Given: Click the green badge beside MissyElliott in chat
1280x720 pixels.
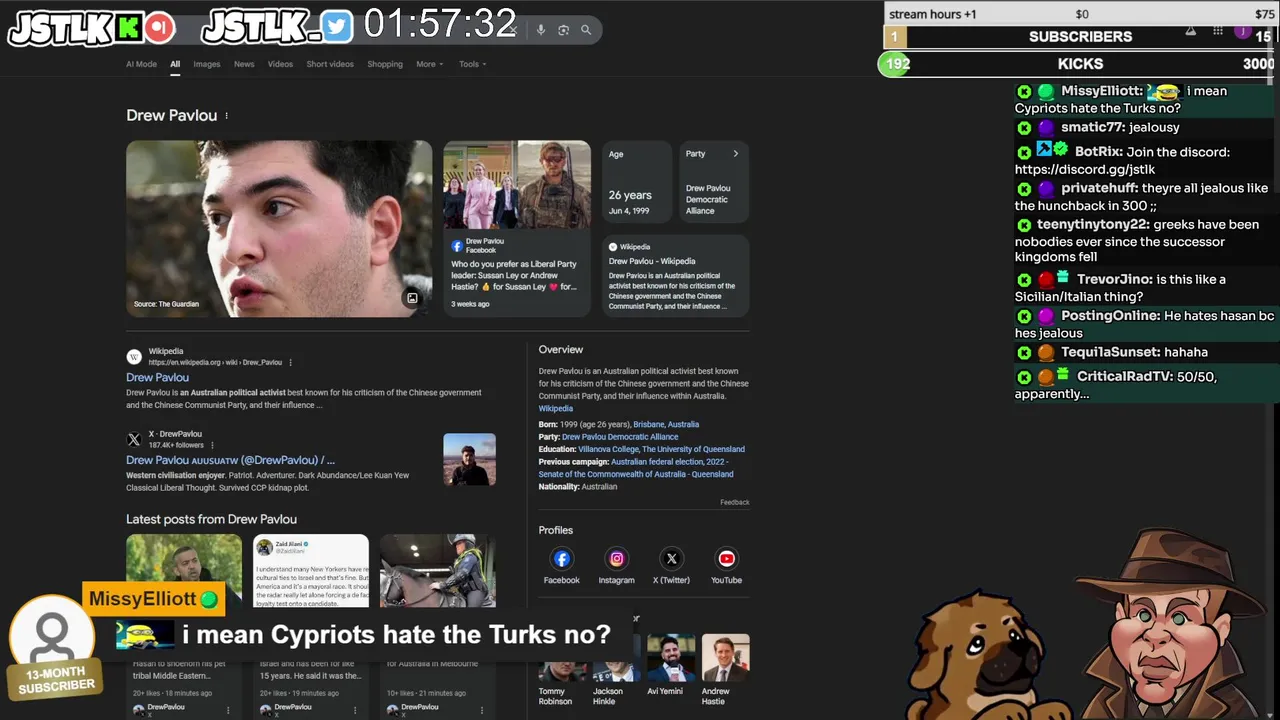Looking at the screenshot, I should pos(1045,91).
